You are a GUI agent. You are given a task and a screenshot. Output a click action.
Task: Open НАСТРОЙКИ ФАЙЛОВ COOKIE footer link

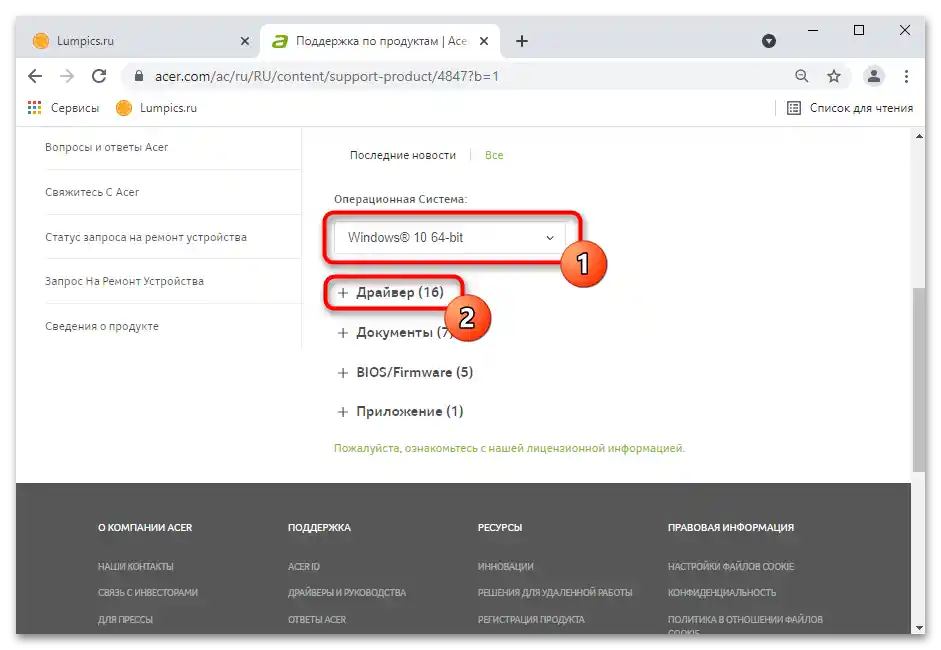[731, 567]
